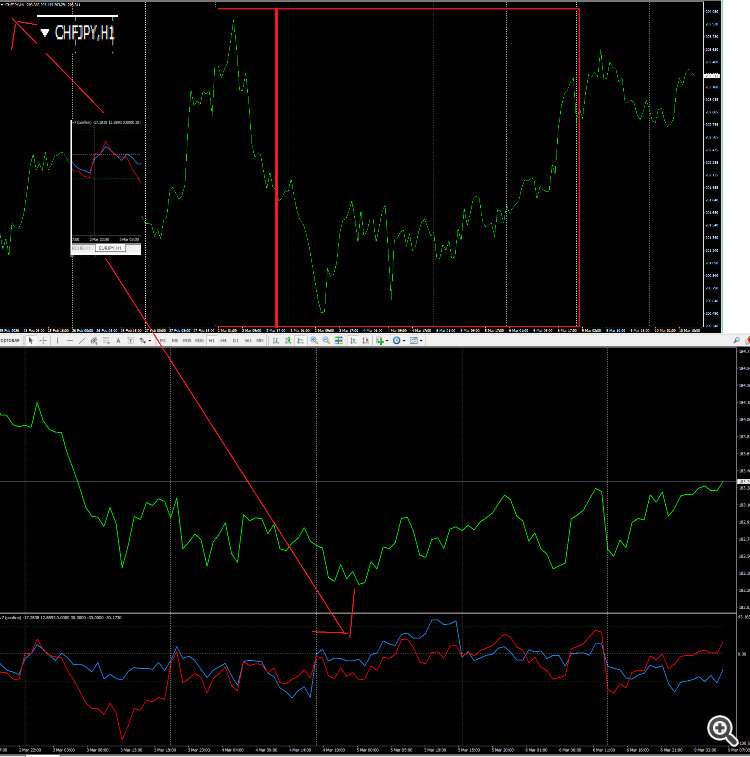Switch chart to M30 timeframe
The image size is (750, 757).
199,340
